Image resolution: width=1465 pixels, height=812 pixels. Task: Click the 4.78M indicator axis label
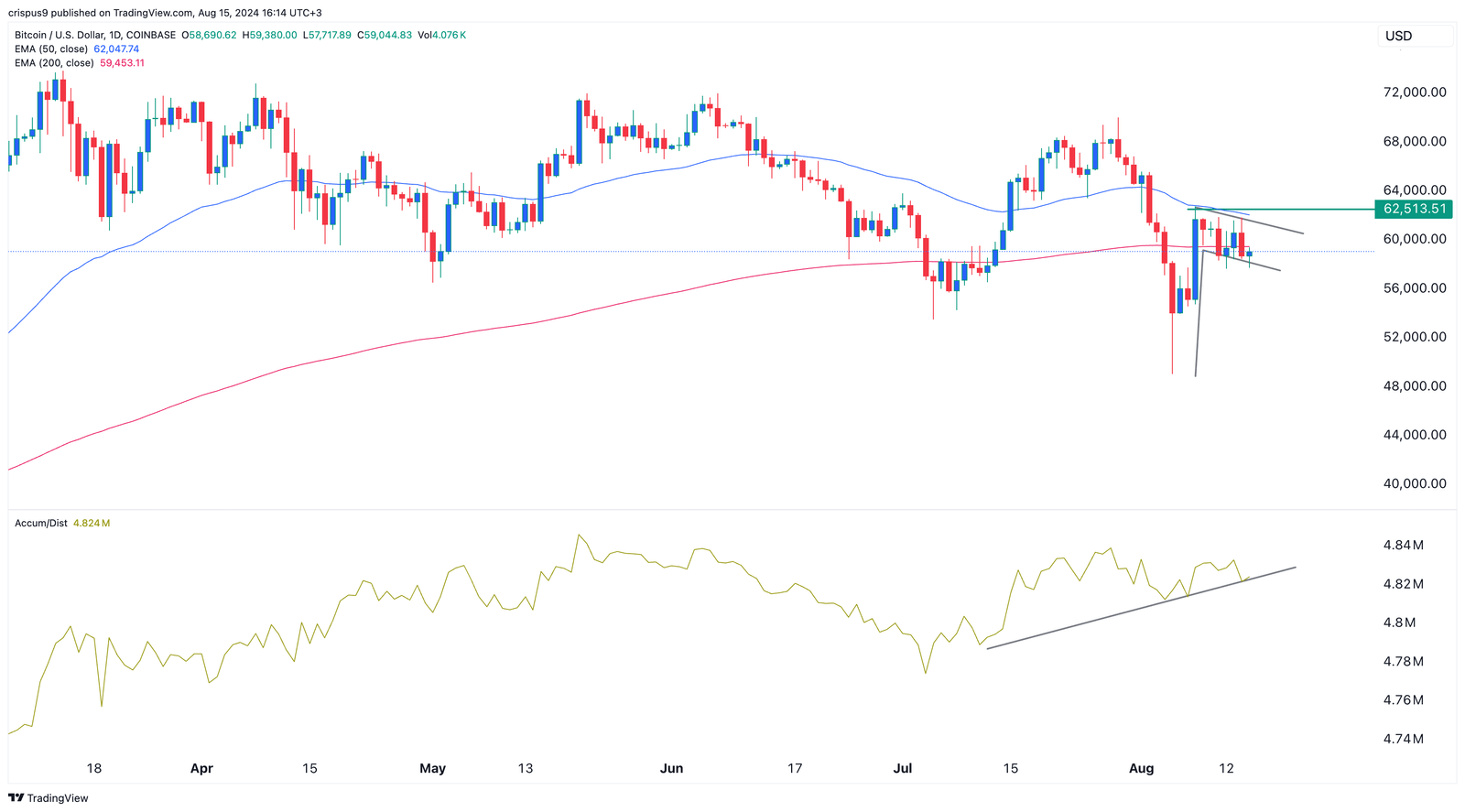pos(1404,661)
